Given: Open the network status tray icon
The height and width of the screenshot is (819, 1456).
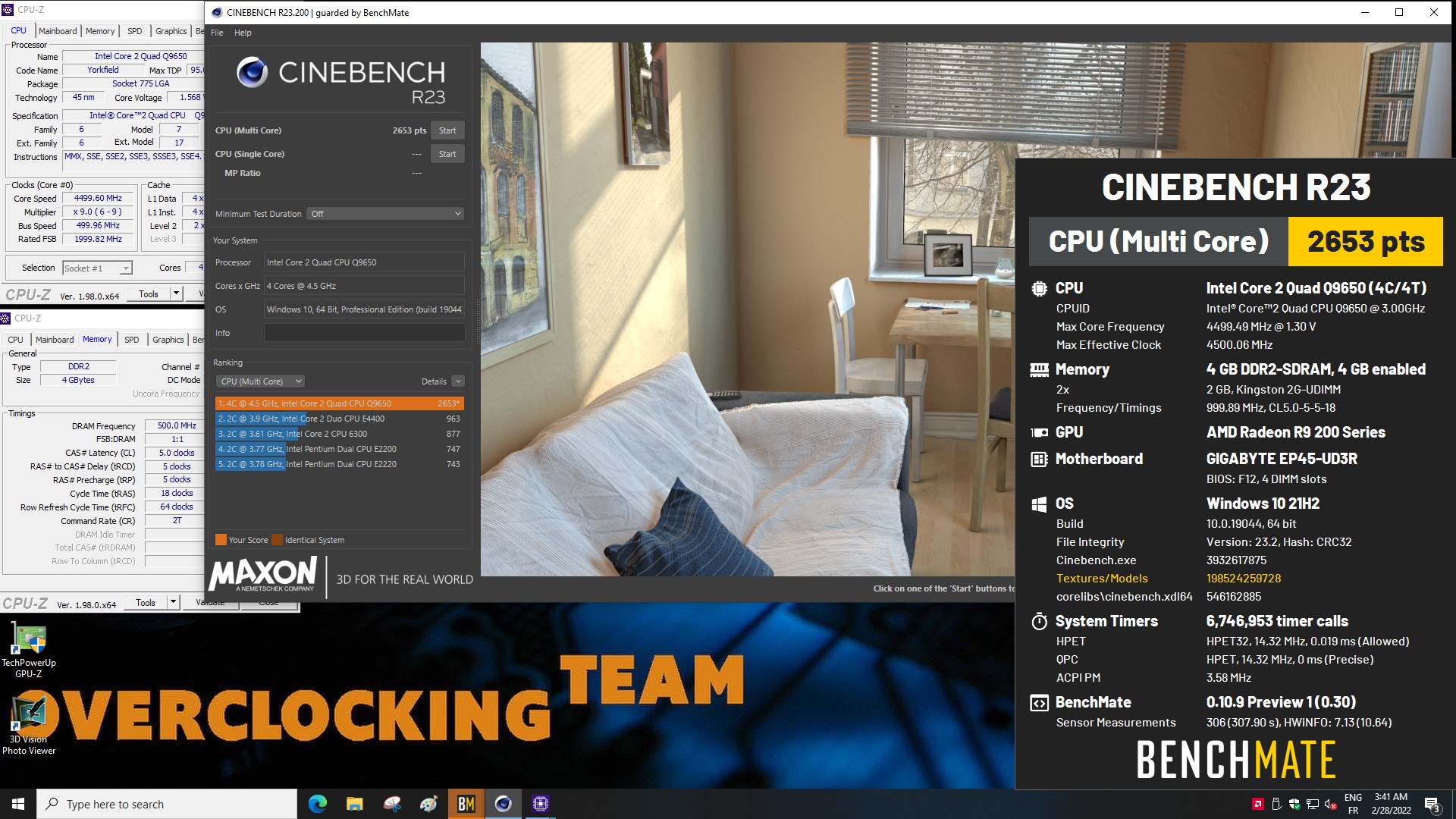Looking at the screenshot, I should coord(1313,804).
